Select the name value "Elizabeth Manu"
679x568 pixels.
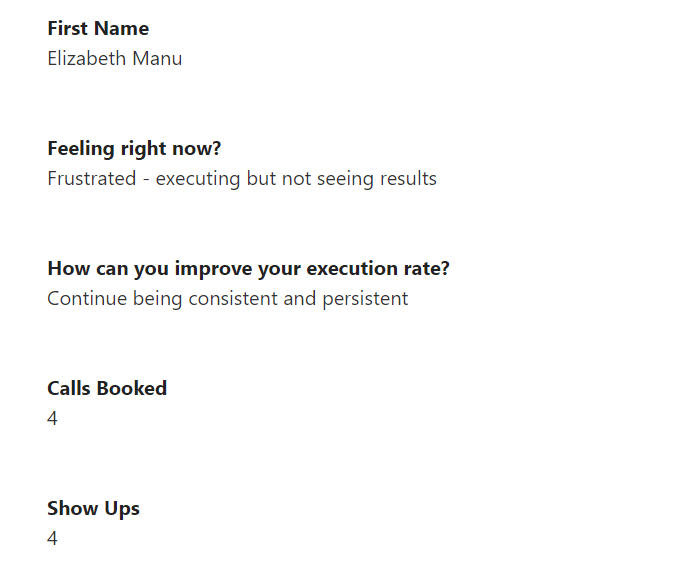coord(114,59)
